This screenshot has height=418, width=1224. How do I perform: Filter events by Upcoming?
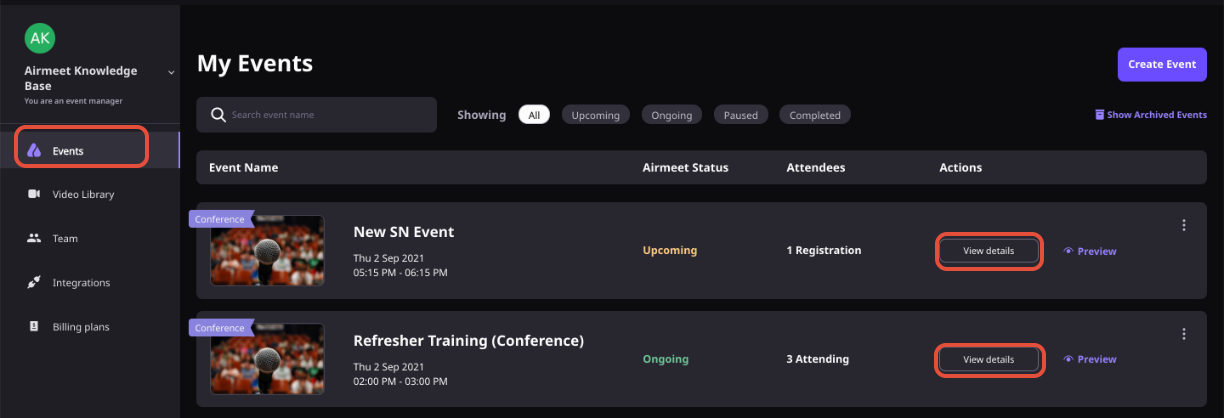[x=596, y=115]
